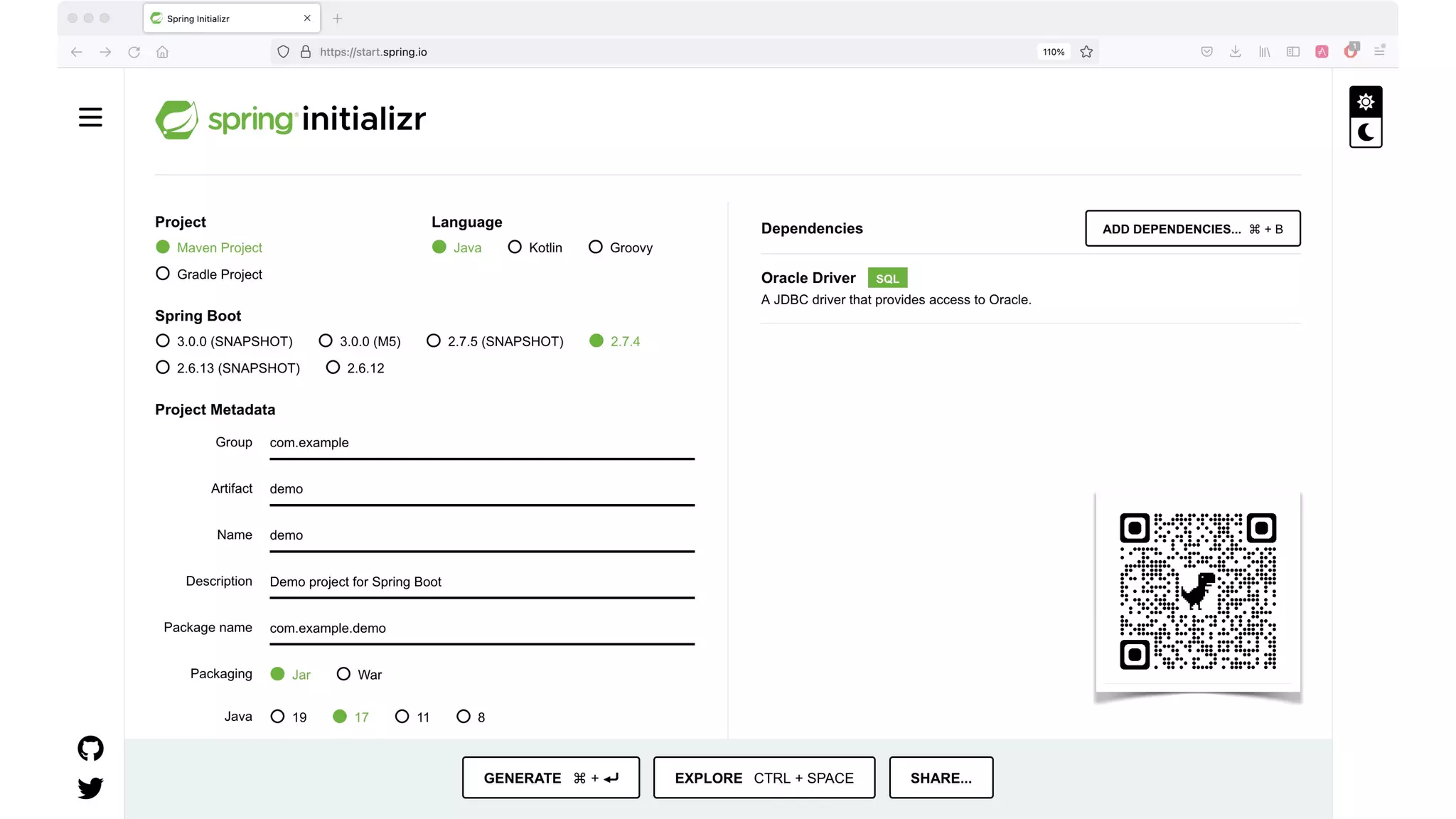
Task: Select Spring Boot 2.6.13 (SNAPSHOT)
Action: click(227, 368)
